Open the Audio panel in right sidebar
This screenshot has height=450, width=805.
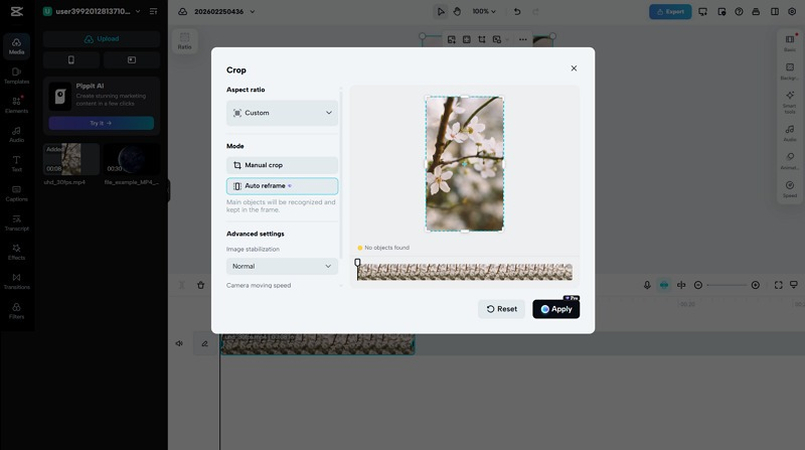[790, 133]
